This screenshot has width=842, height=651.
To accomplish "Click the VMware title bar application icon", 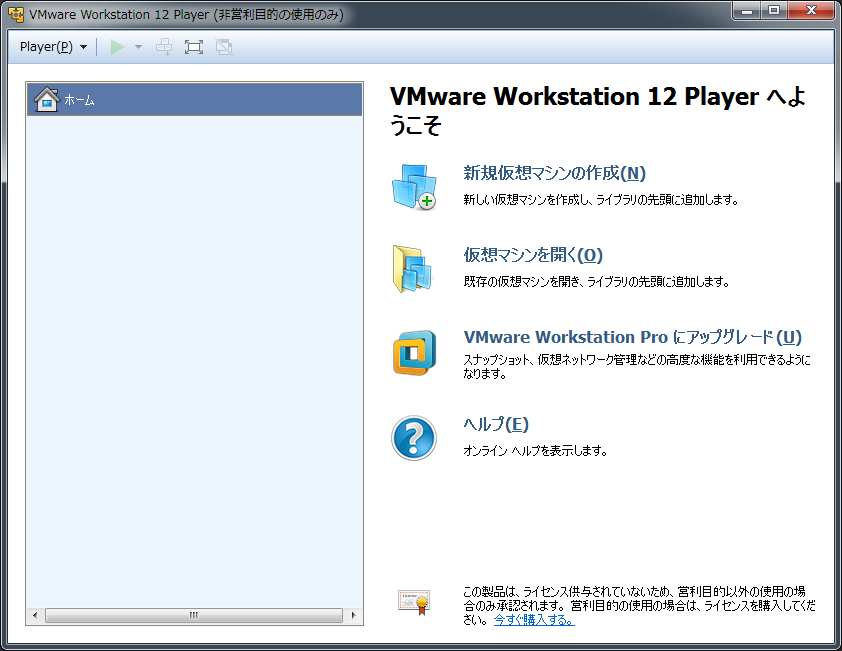I will pyautogui.click(x=16, y=15).
